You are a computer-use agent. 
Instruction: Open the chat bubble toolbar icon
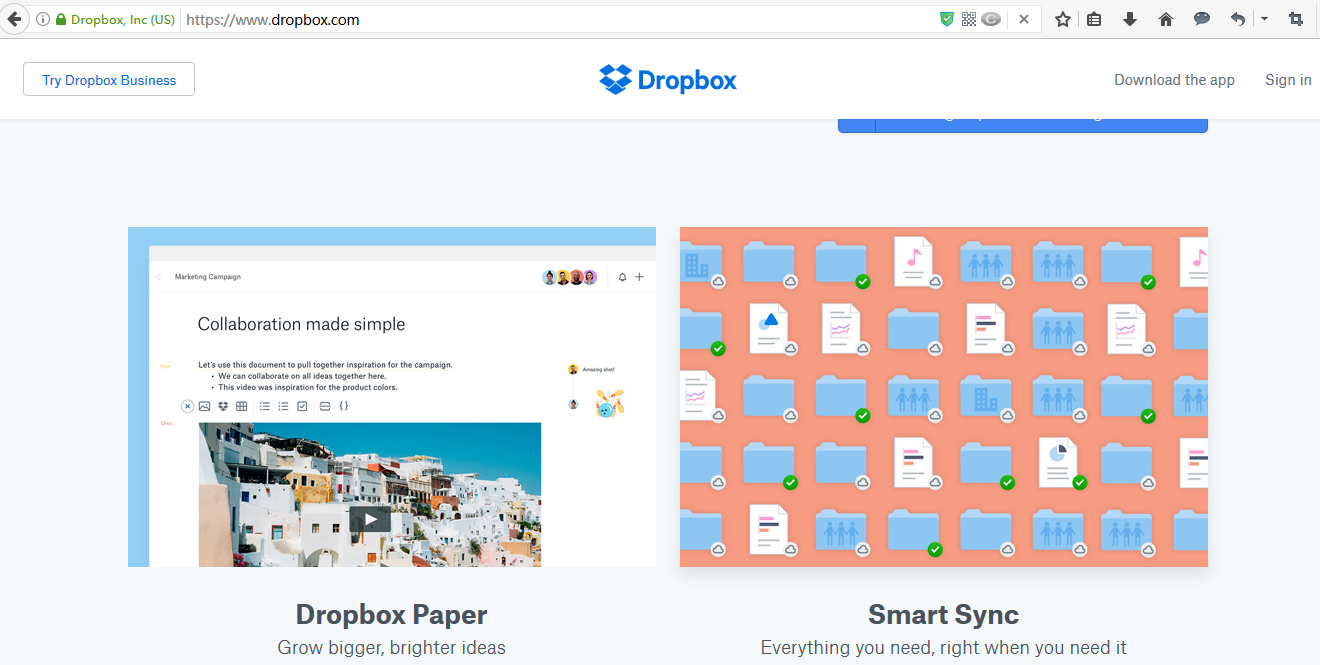(1202, 19)
